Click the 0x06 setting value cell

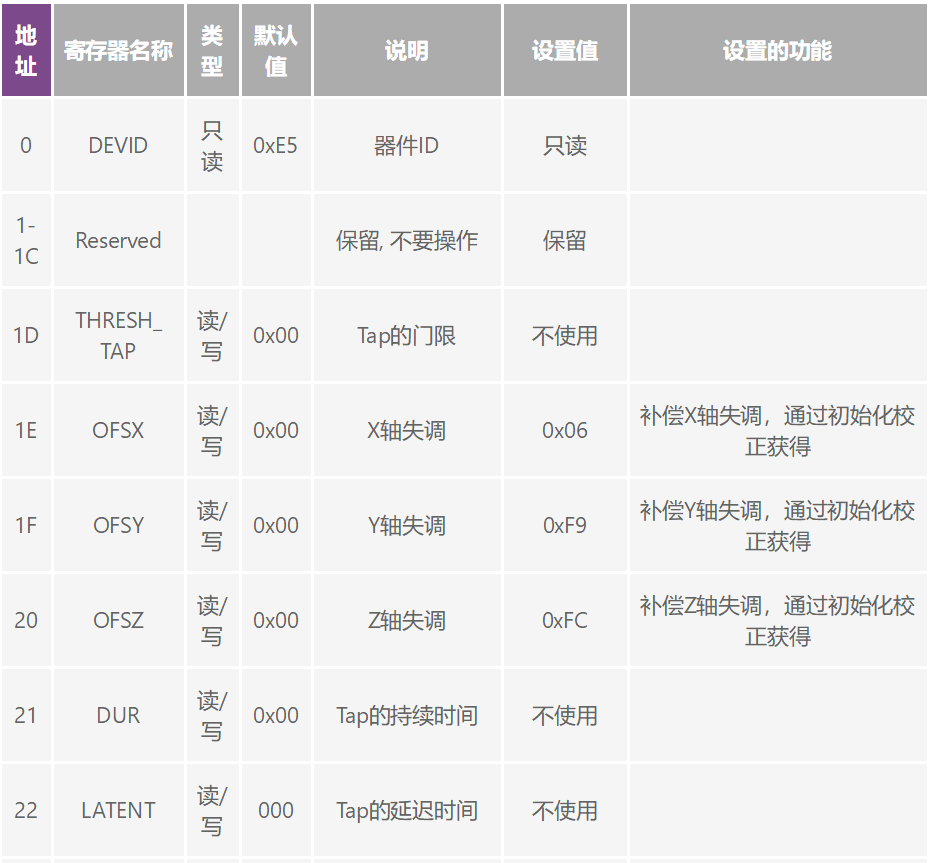coord(565,431)
